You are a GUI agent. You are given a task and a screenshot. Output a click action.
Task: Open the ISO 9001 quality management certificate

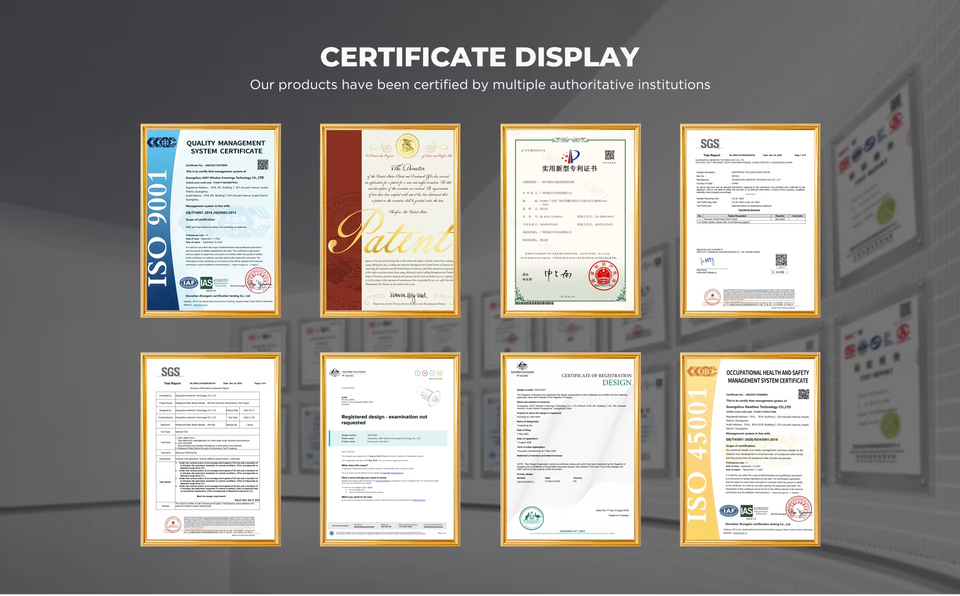[x=211, y=221]
